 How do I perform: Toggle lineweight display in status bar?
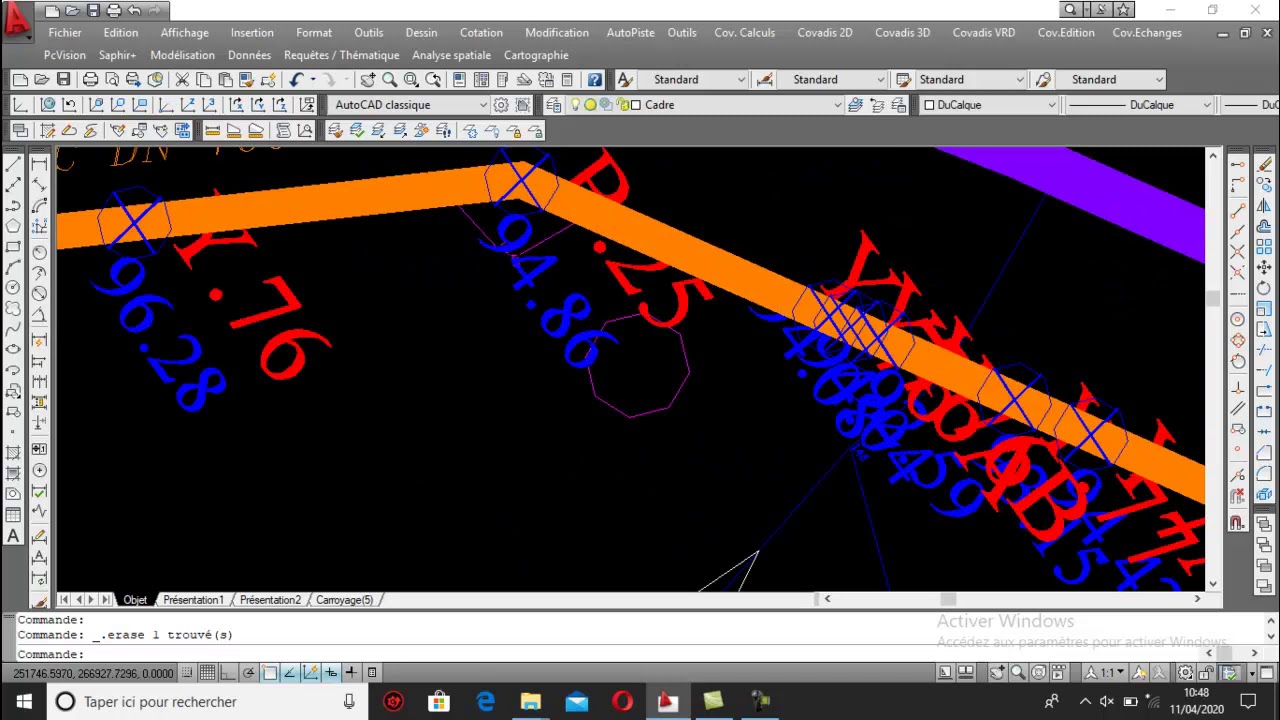(351, 672)
